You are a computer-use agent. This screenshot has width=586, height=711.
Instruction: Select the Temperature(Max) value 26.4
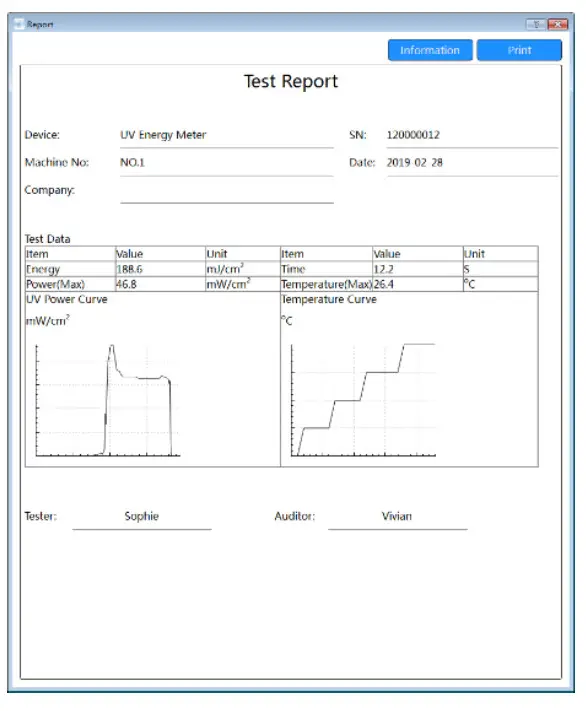point(418,284)
